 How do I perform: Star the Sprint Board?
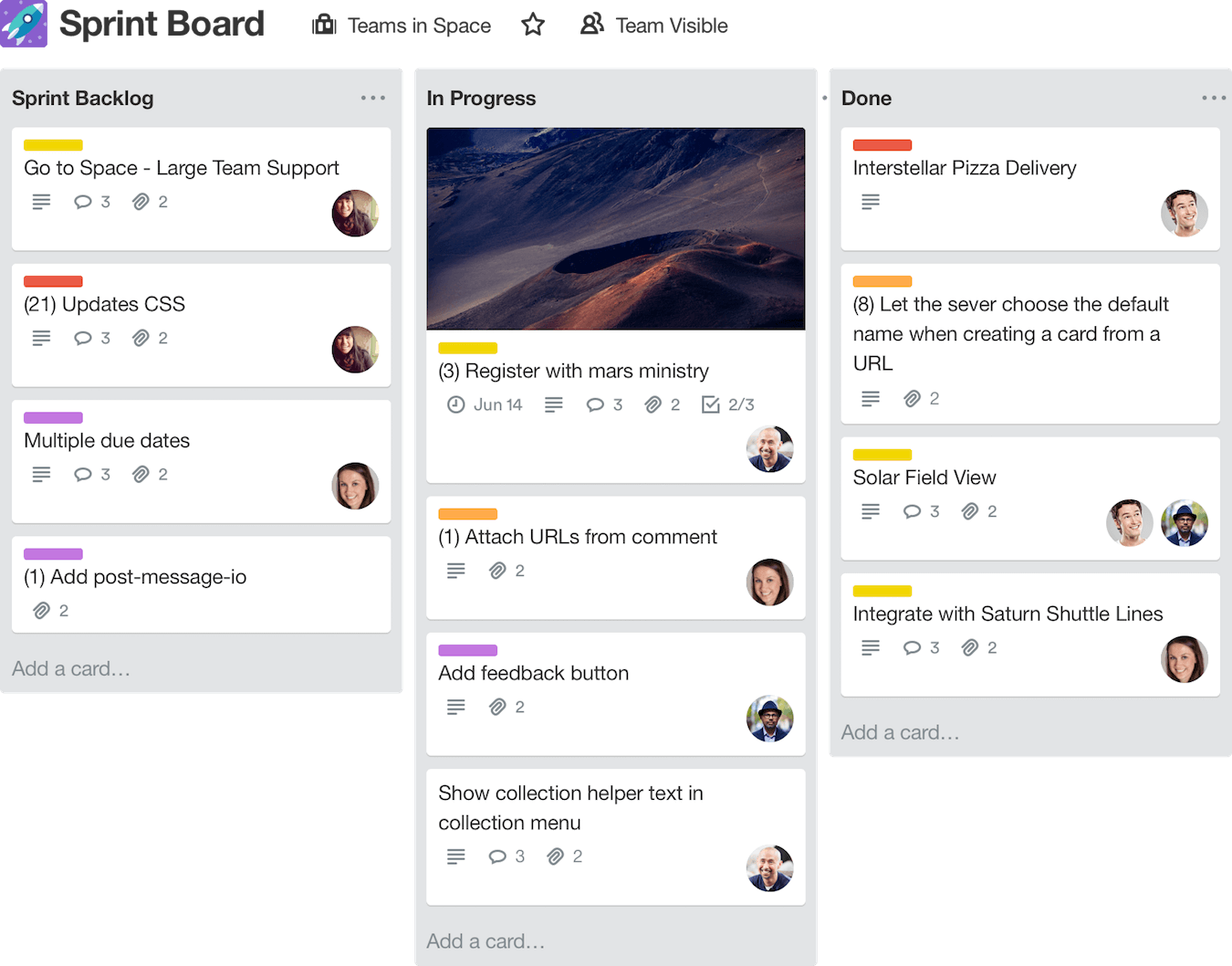point(533,25)
